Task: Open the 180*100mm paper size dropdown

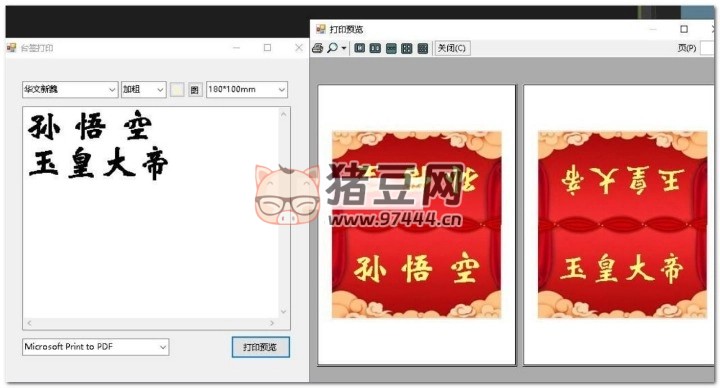Action: 247,89
